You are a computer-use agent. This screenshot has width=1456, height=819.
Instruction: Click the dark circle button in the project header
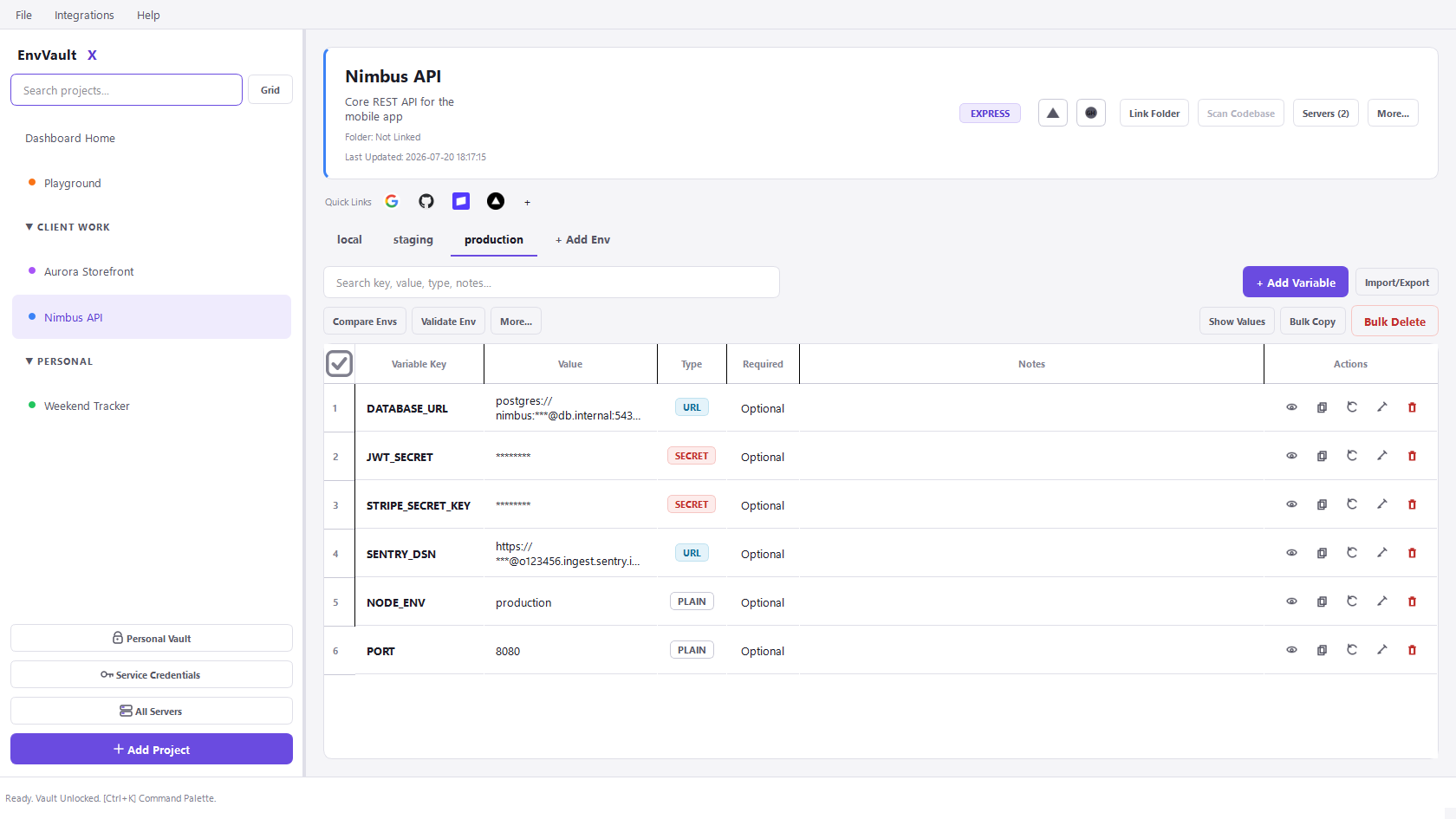point(1091,113)
